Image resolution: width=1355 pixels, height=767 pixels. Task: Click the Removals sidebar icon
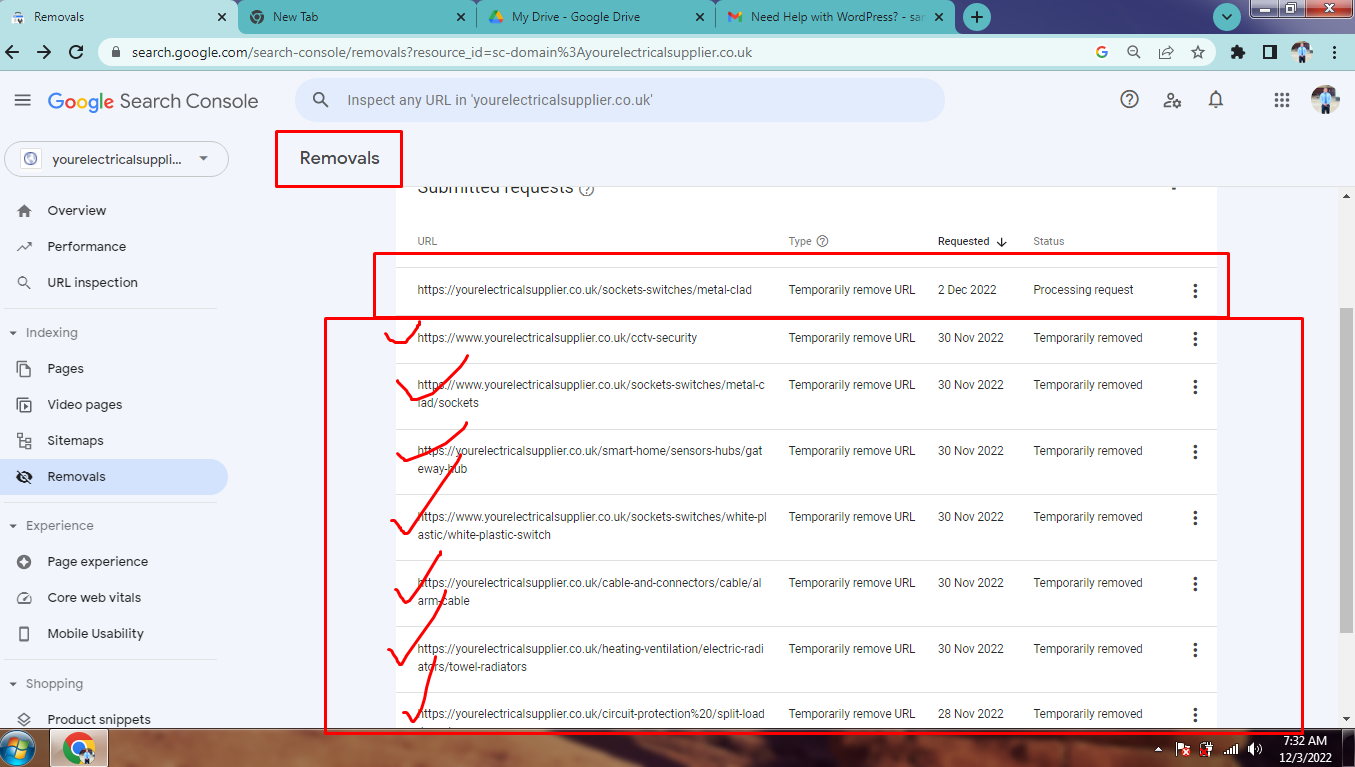click(24, 477)
